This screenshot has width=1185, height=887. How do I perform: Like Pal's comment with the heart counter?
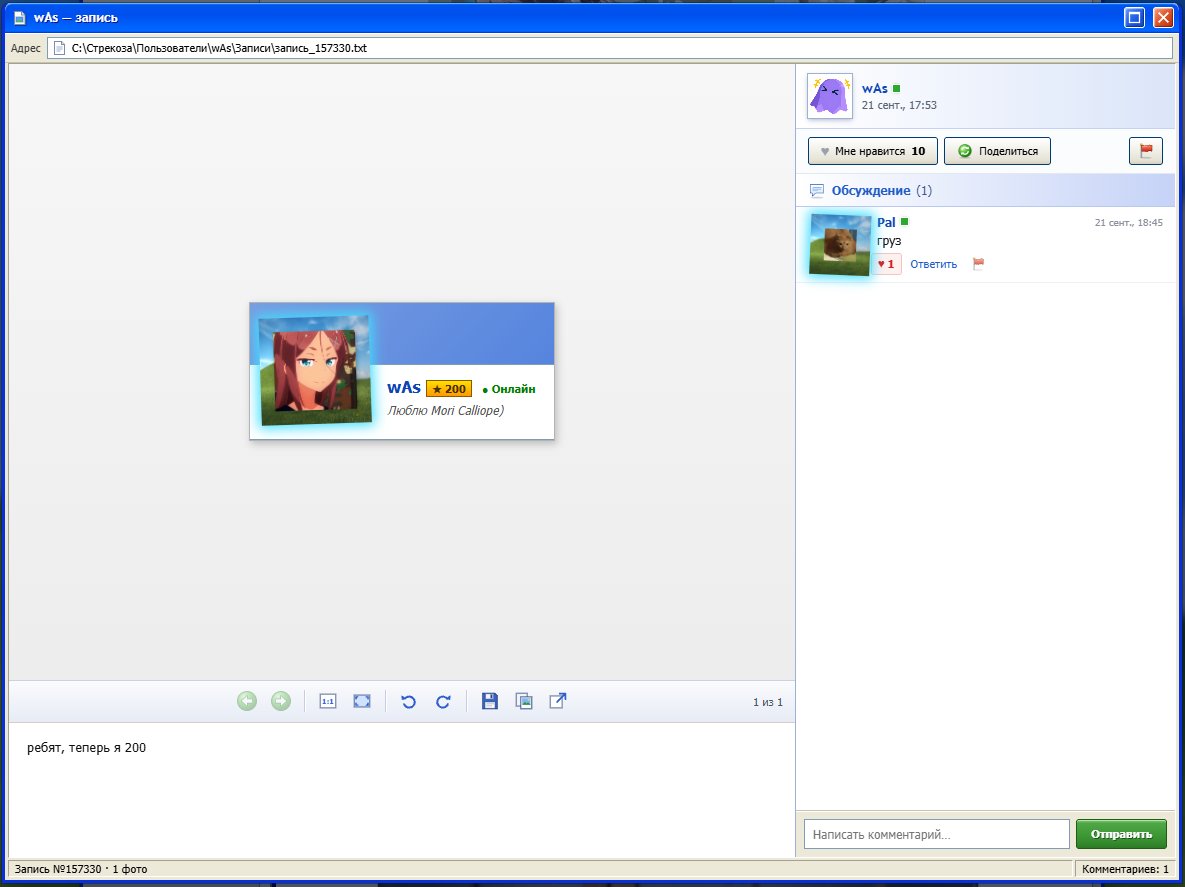coord(886,264)
